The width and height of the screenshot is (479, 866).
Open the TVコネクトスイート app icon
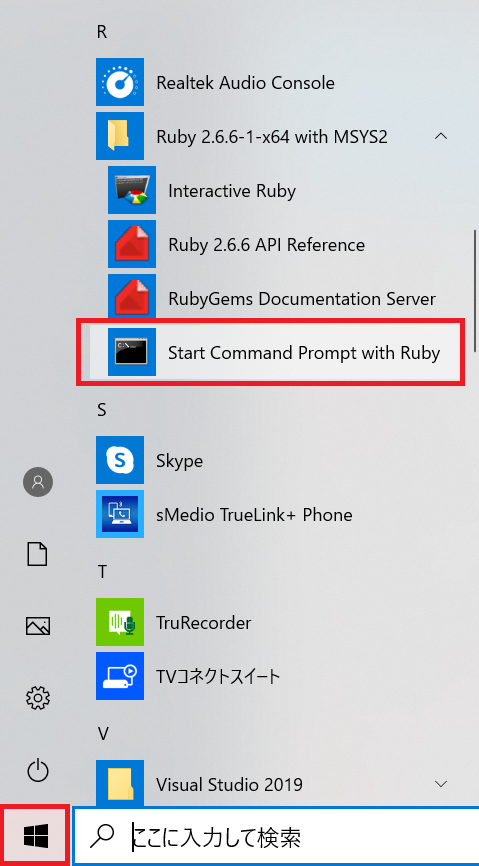(x=120, y=676)
